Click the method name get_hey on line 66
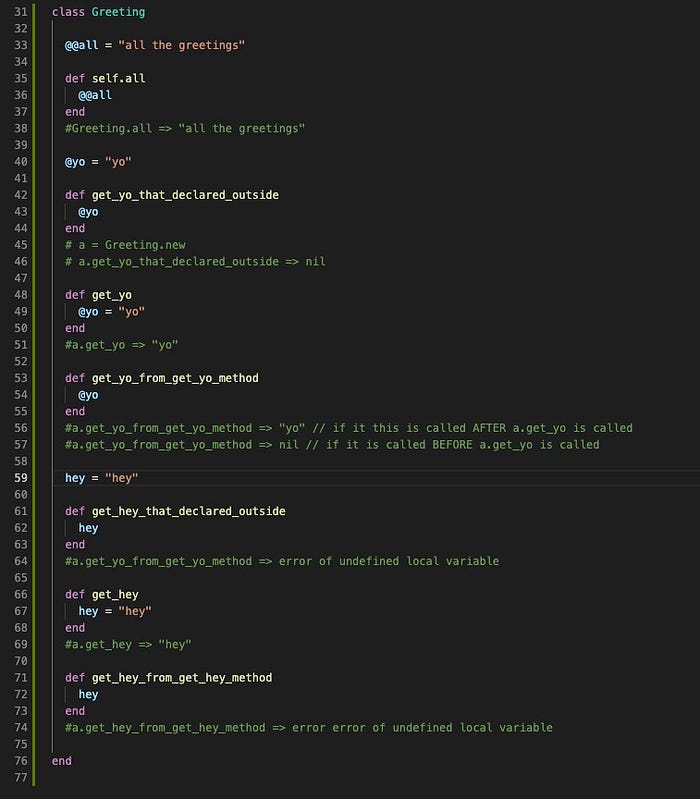The height and width of the screenshot is (799, 700). click(x=115, y=595)
